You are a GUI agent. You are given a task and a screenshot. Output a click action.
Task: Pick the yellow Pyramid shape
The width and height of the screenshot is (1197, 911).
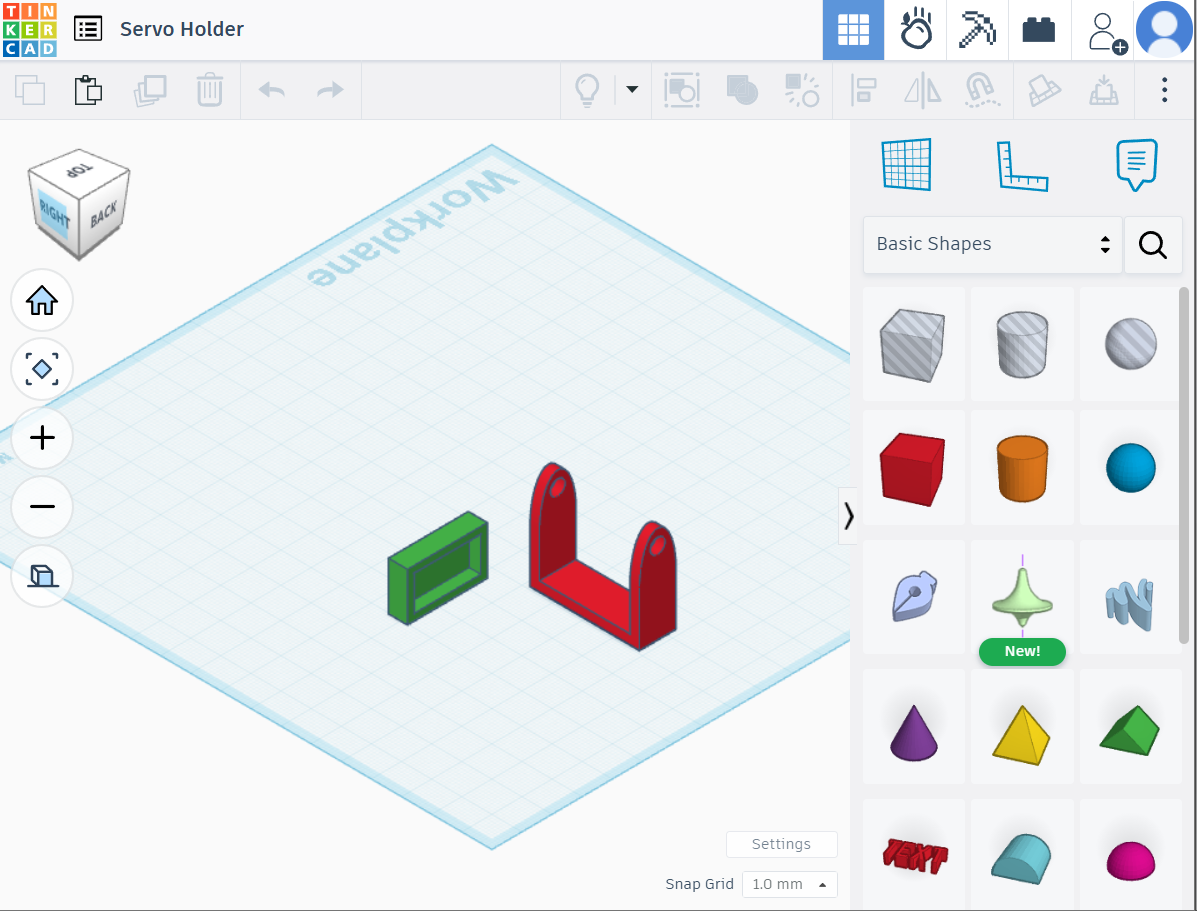tap(1022, 727)
